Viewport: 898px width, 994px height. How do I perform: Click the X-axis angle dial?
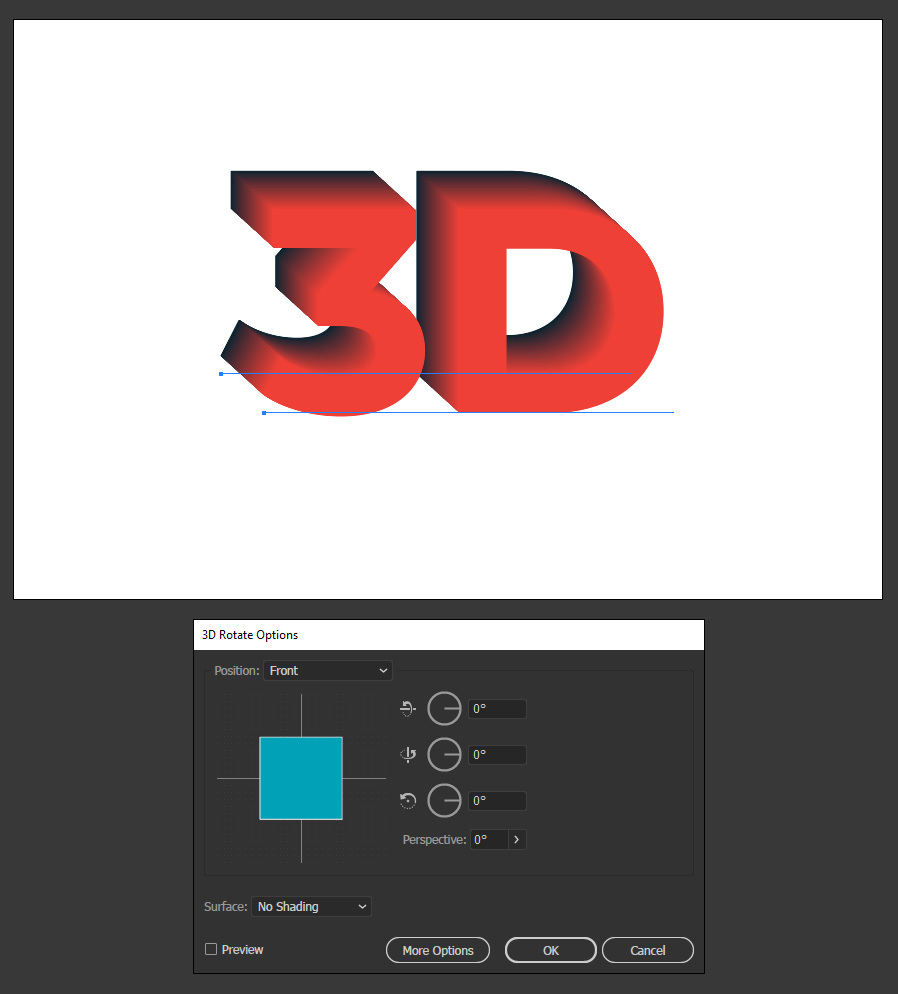[x=444, y=708]
